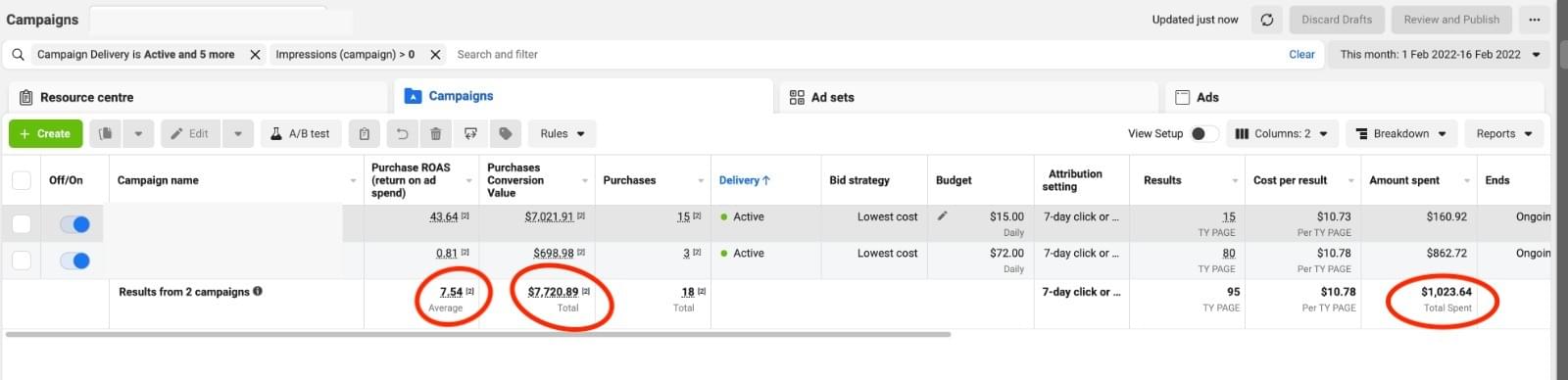Check the first campaign row checkbox
Viewport: 1568px width, 380px height.
pos(21,224)
